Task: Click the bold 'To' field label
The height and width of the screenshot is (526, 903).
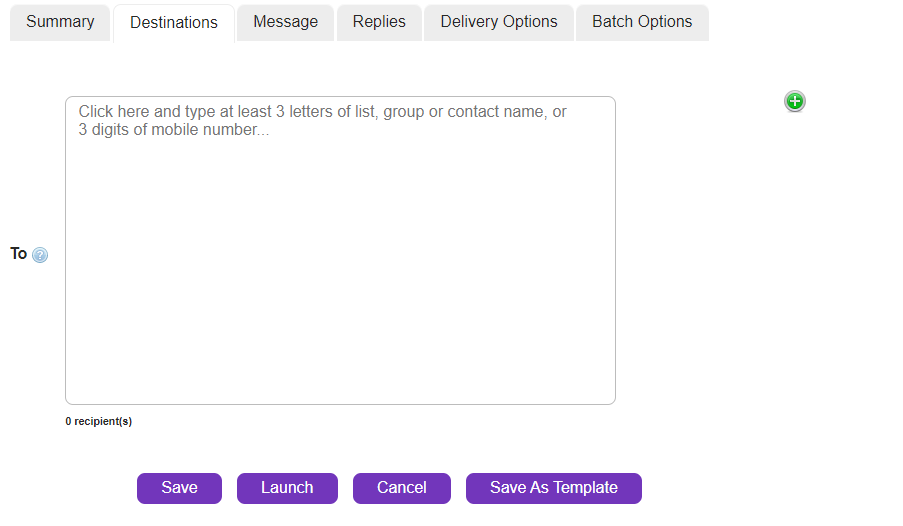Action: point(19,254)
